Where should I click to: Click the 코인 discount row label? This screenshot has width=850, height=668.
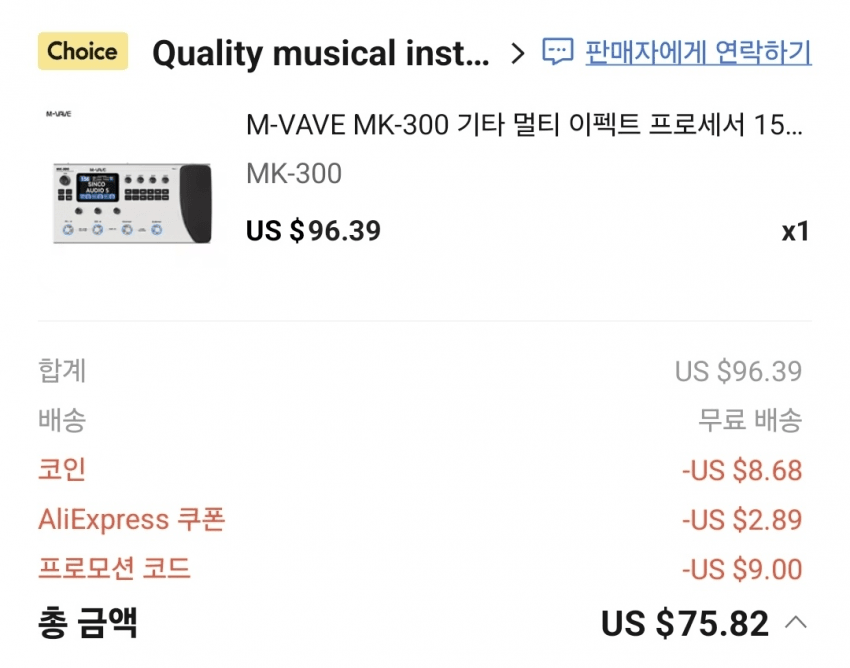coord(62,470)
